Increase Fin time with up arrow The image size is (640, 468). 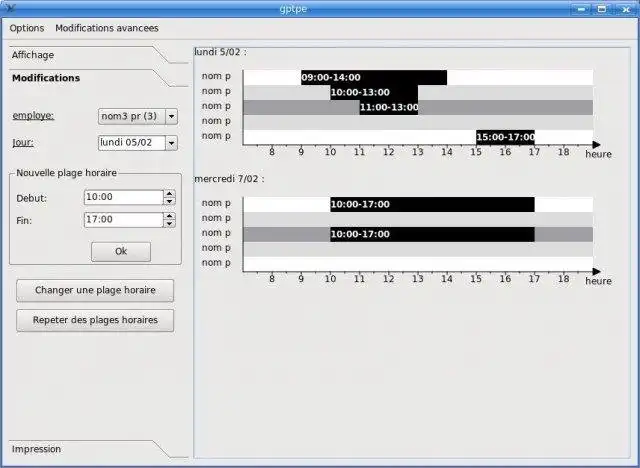[169, 216]
